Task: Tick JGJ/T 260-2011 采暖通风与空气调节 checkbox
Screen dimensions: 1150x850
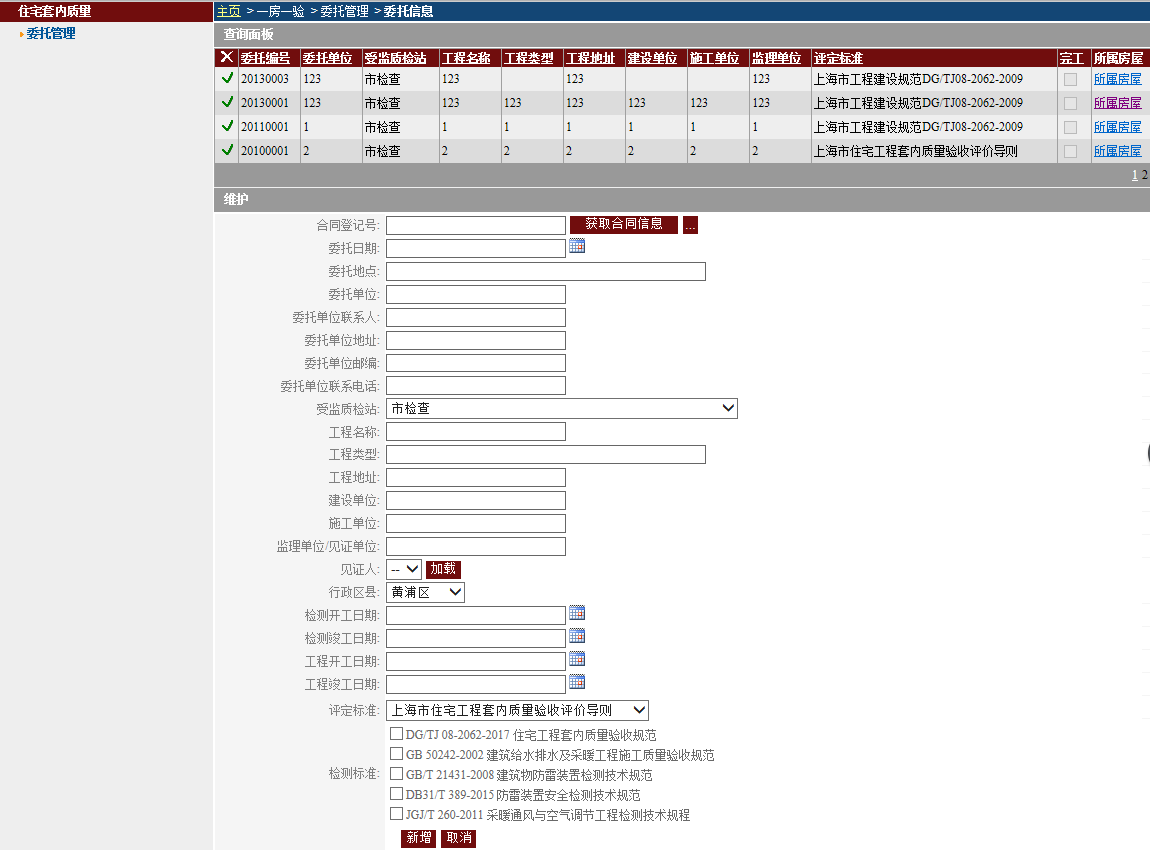Action: coord(397,814)
